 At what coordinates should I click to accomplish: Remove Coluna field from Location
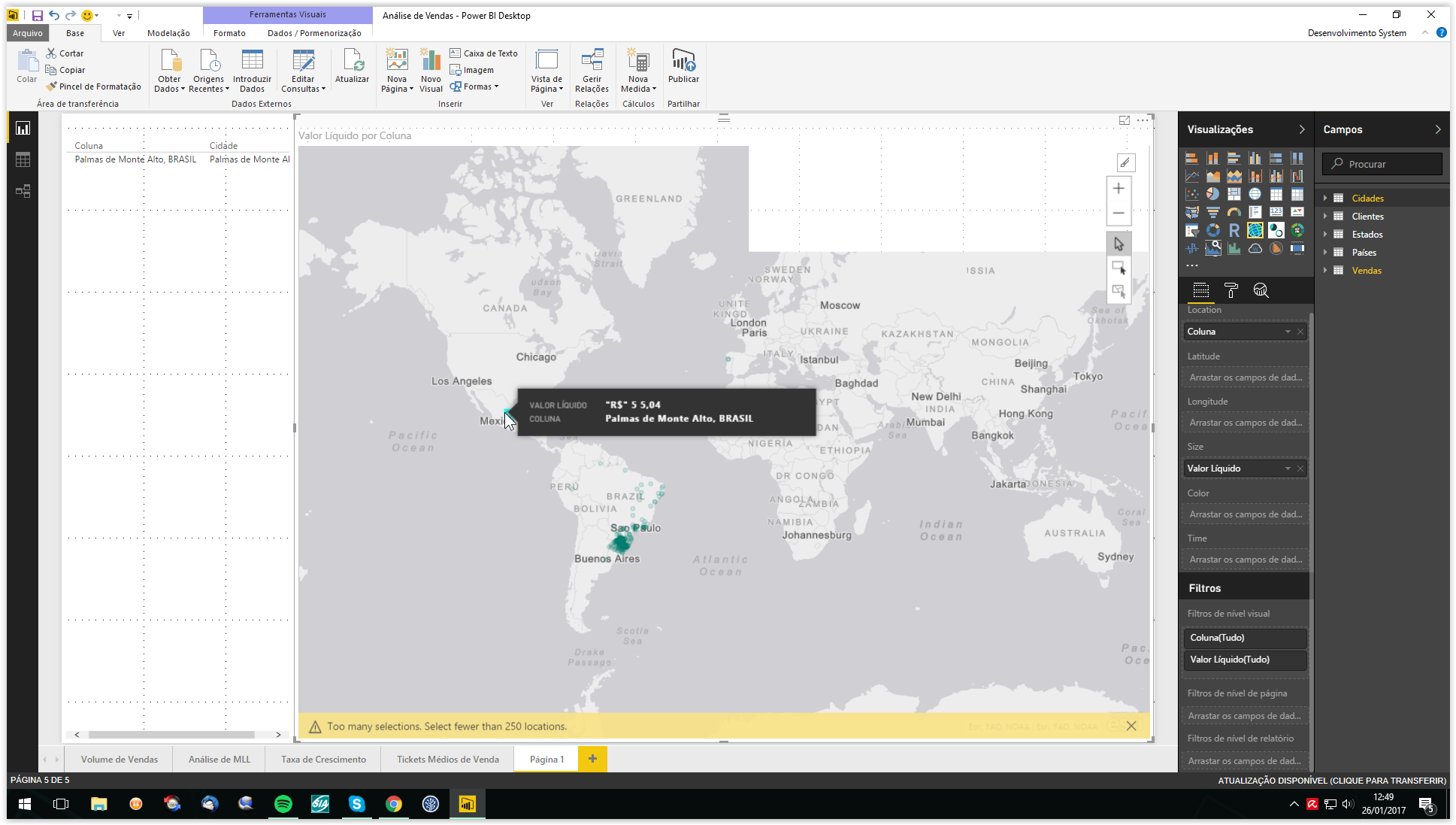1300,332
